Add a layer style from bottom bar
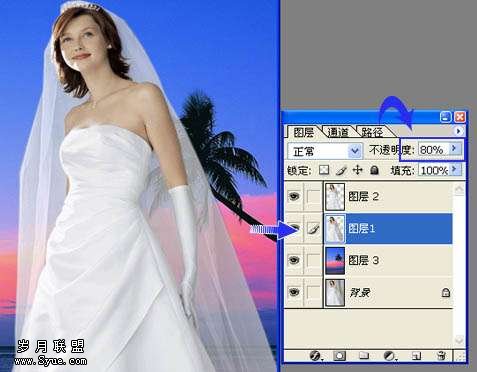477x372 pixels. (315, 356)
